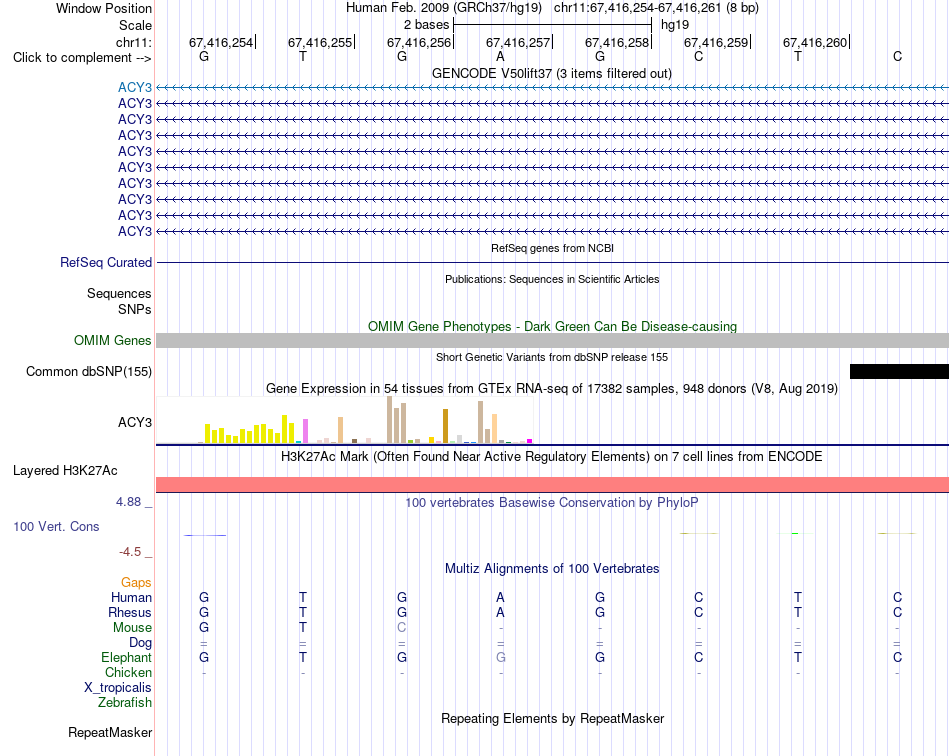Click the 'Click to complement -->' label
950x756 pixels.
tap(82, 58)
